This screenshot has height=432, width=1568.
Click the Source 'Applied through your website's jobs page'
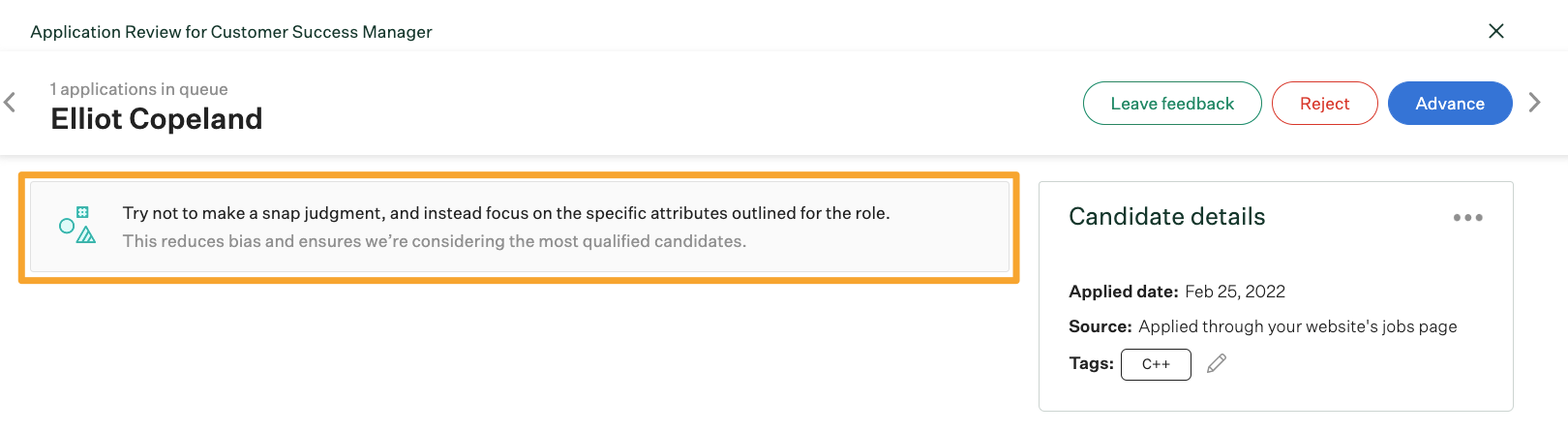click(x=1297, y=326)
